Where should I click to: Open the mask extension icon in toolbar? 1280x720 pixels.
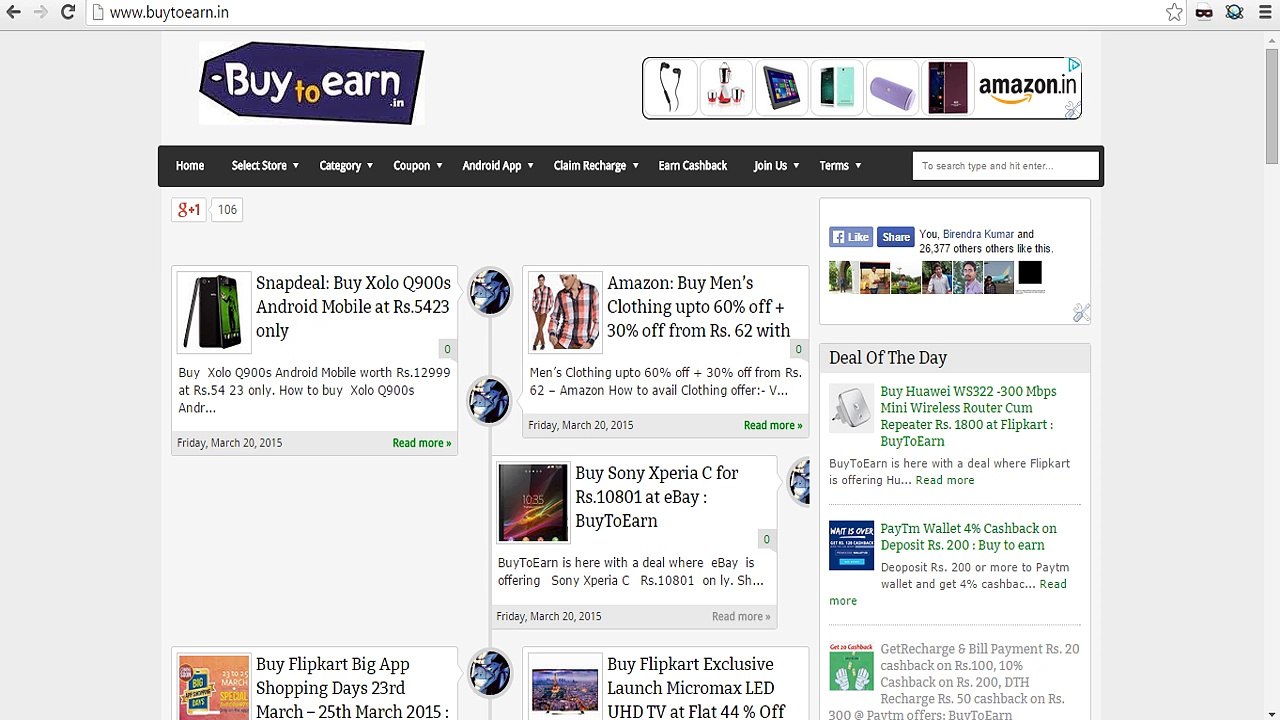(x=1204, y=12)
